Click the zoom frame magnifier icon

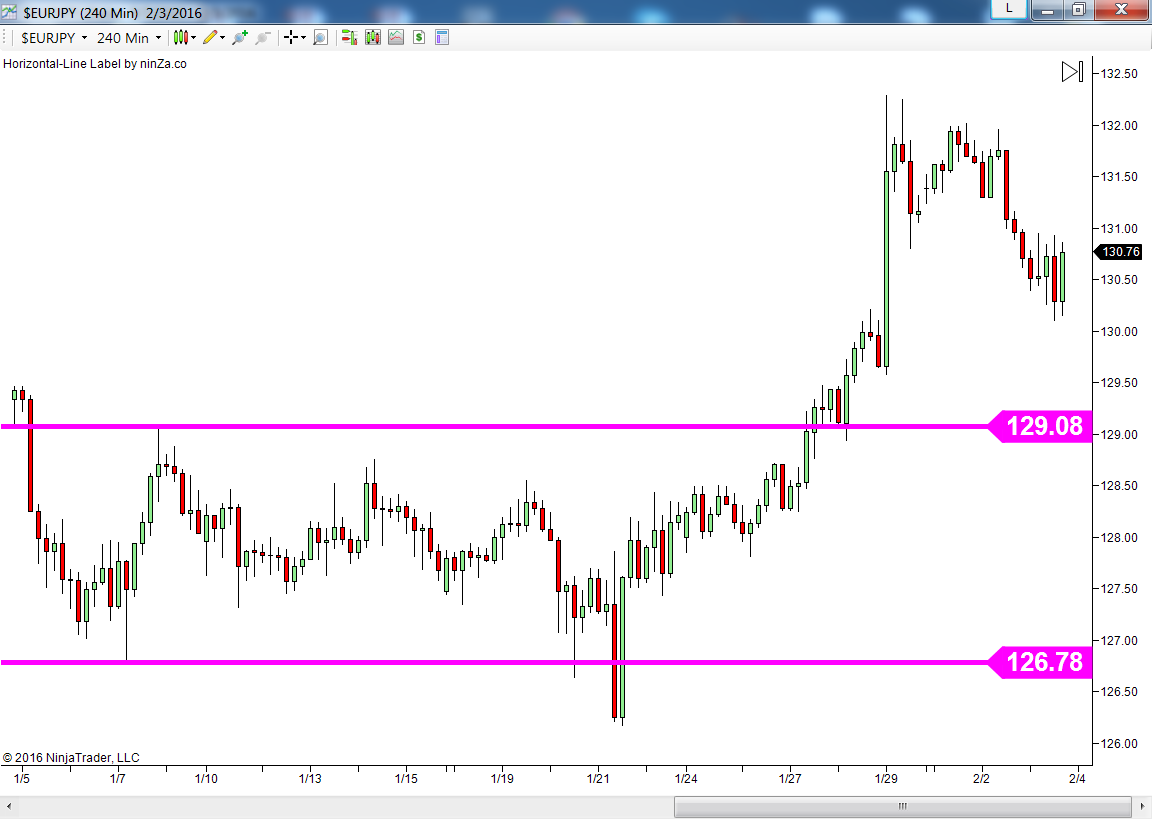pyautogui.click(x=320, y=37)
